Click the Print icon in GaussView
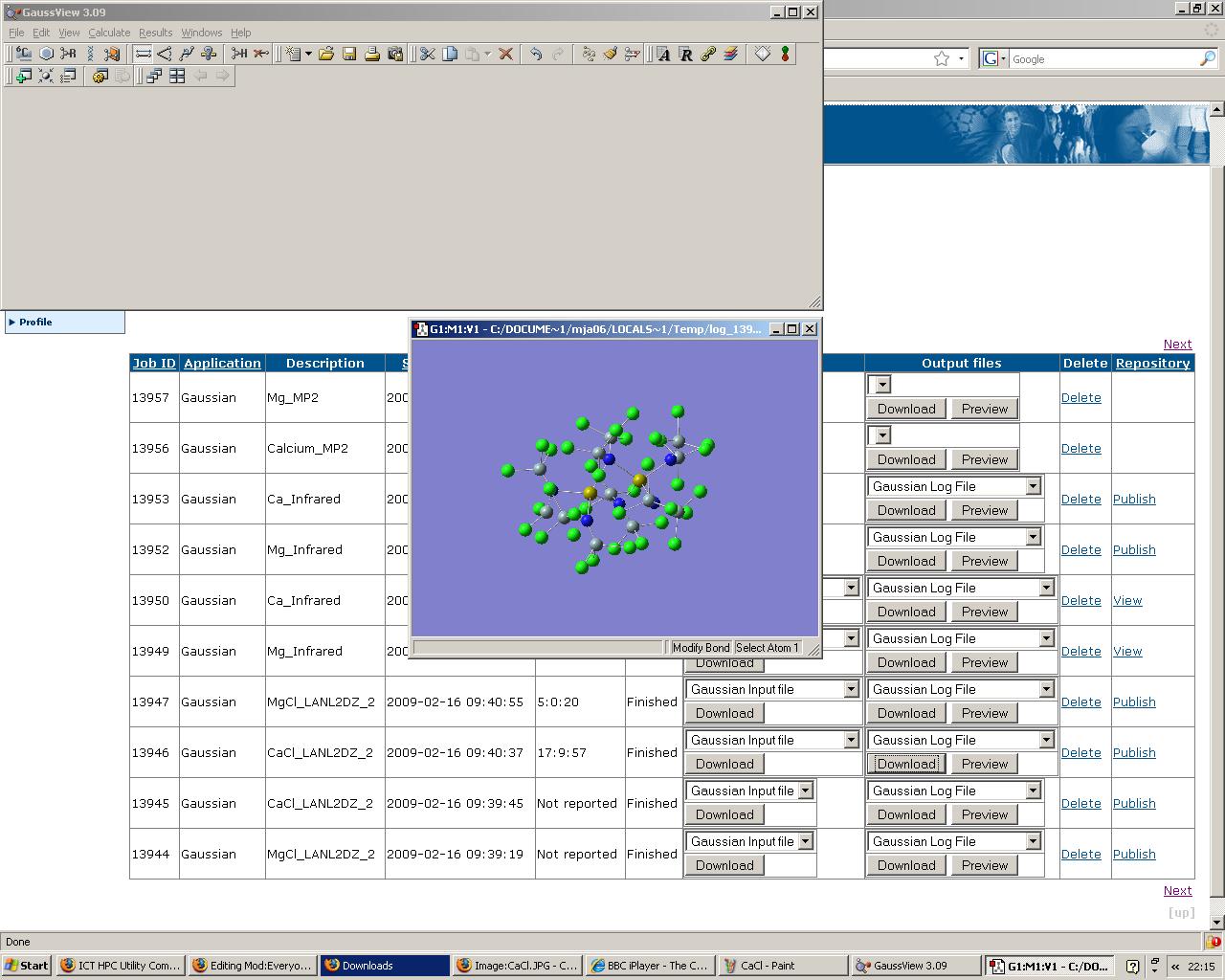The width and height of the screenshot is (1225, 980). 372,54
